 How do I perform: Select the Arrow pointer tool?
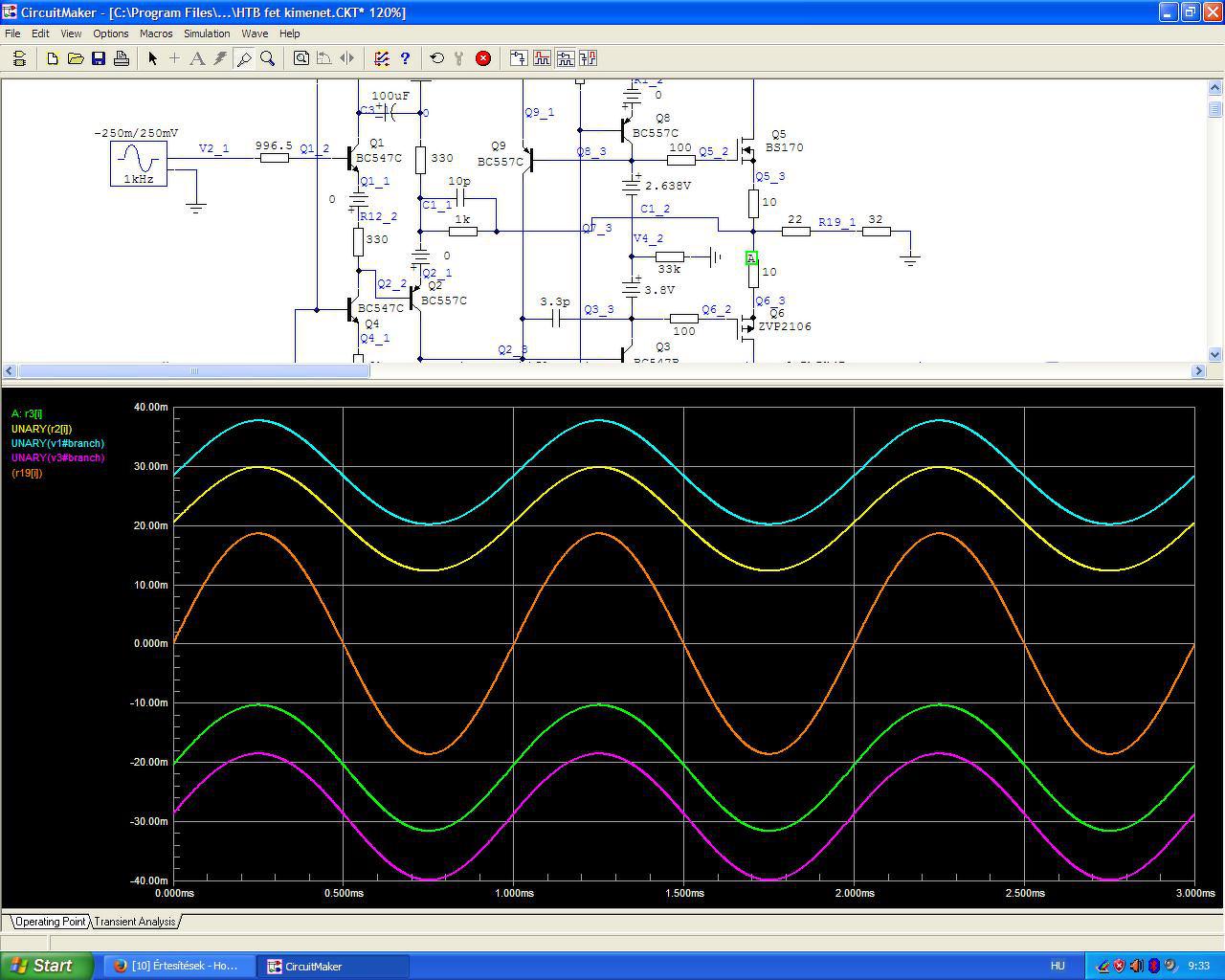click(152, 58)
